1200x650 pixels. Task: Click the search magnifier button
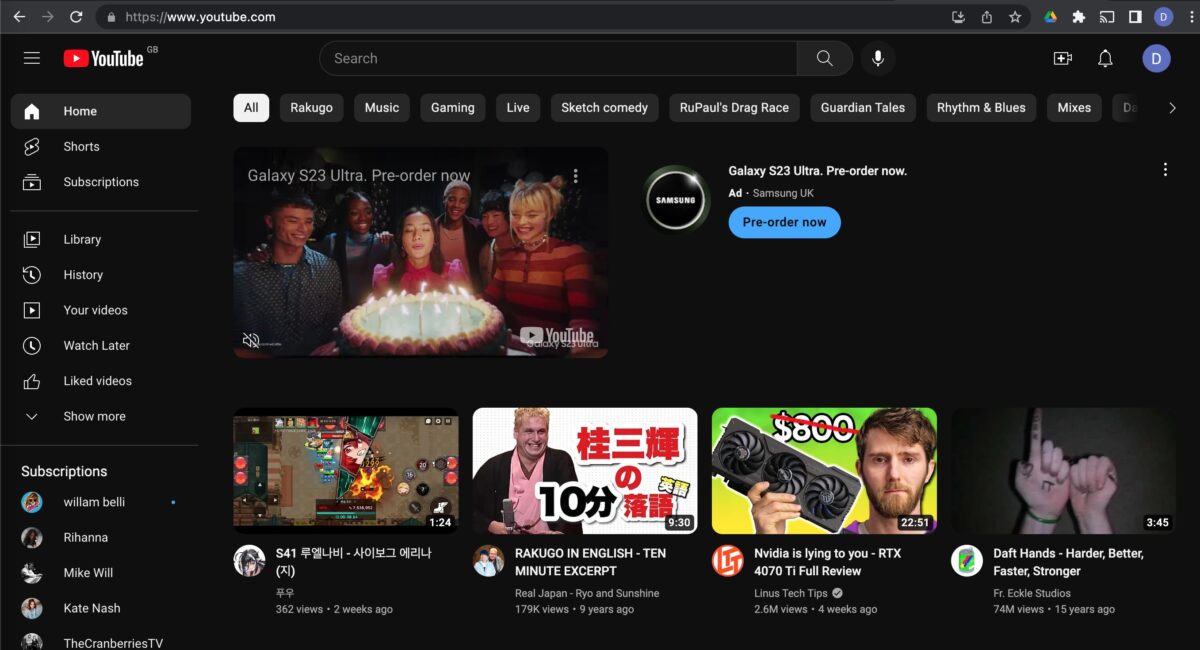coord(824,58)
